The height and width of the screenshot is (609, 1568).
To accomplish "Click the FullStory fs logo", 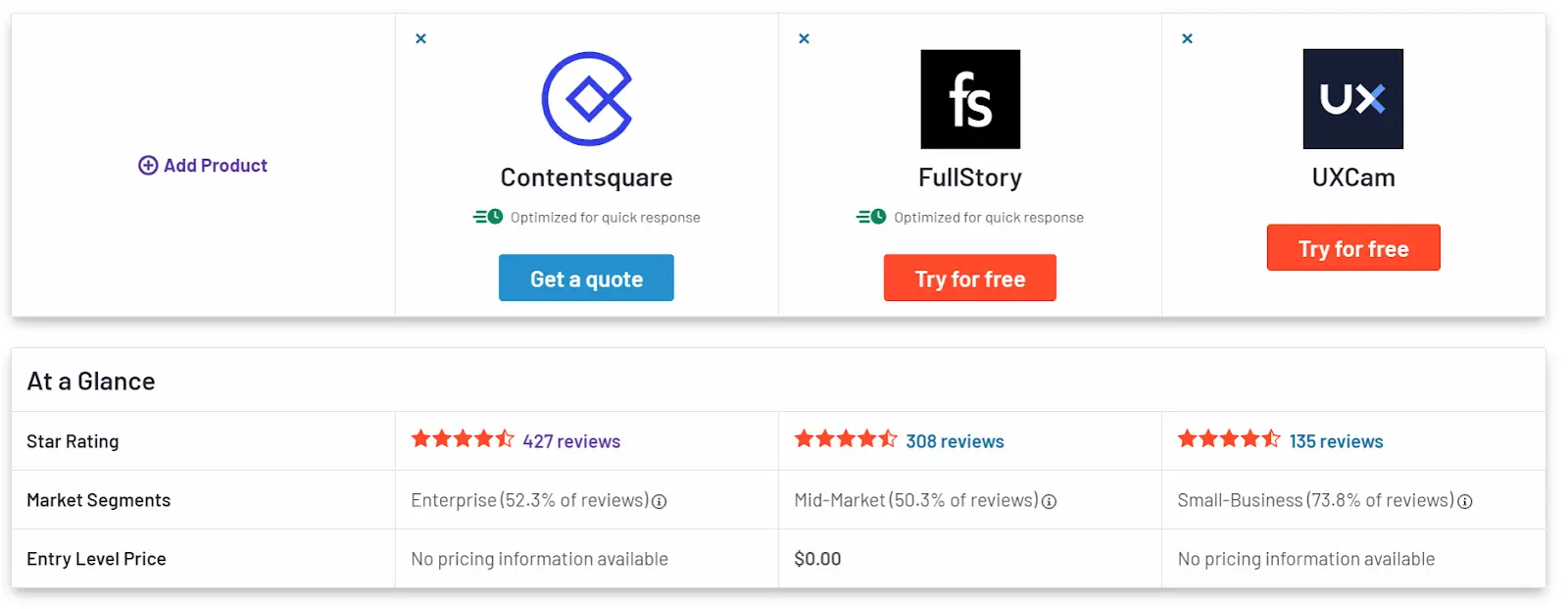I will click(x=970, y=99).
